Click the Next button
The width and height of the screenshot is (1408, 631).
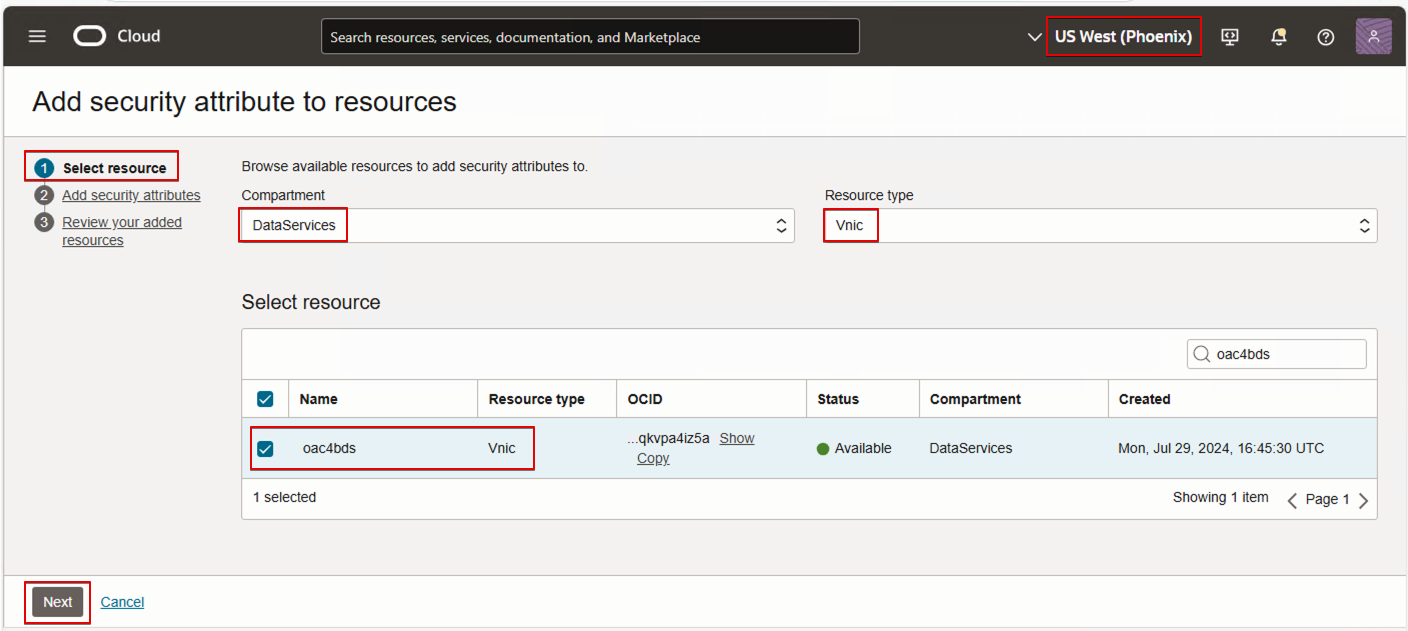(58, 602)
